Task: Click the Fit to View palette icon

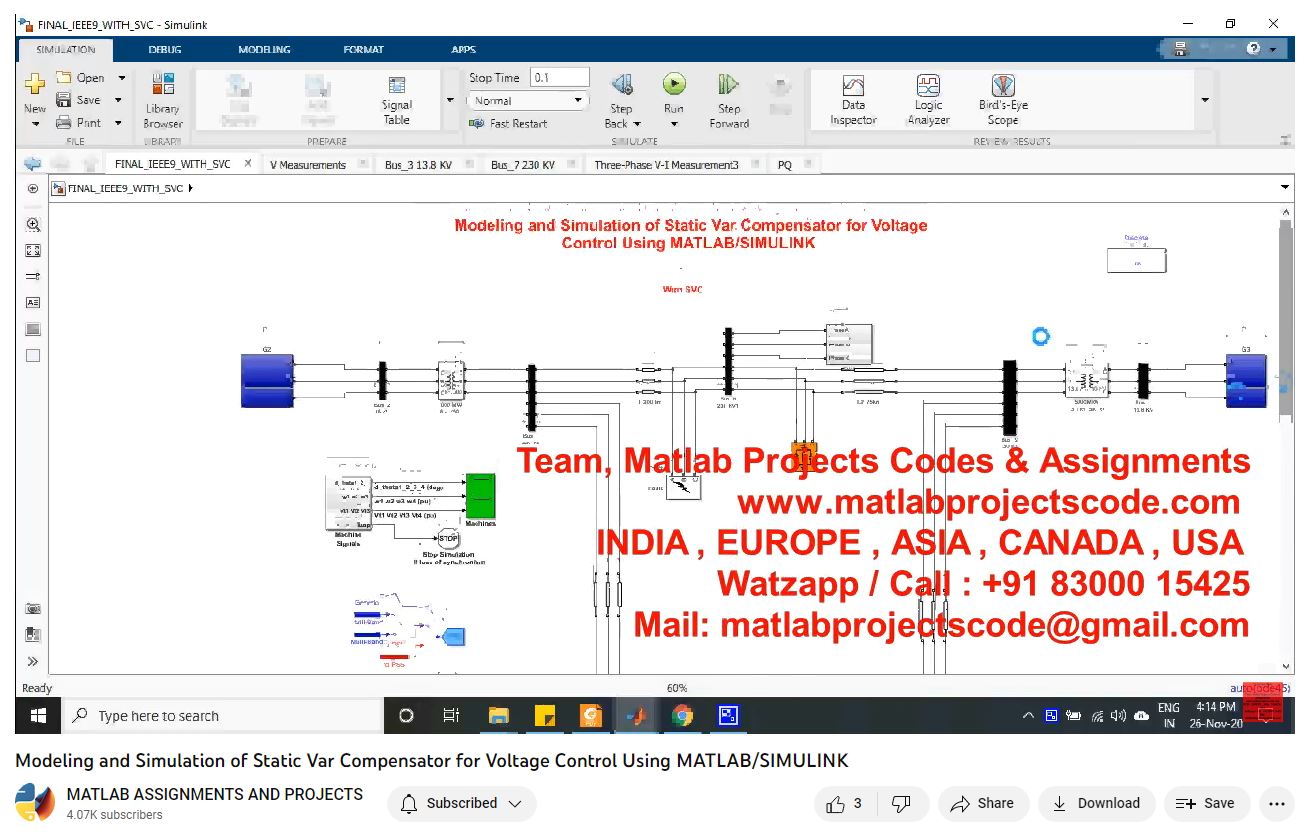Action: pyautogui.click(x=33, y=251)
